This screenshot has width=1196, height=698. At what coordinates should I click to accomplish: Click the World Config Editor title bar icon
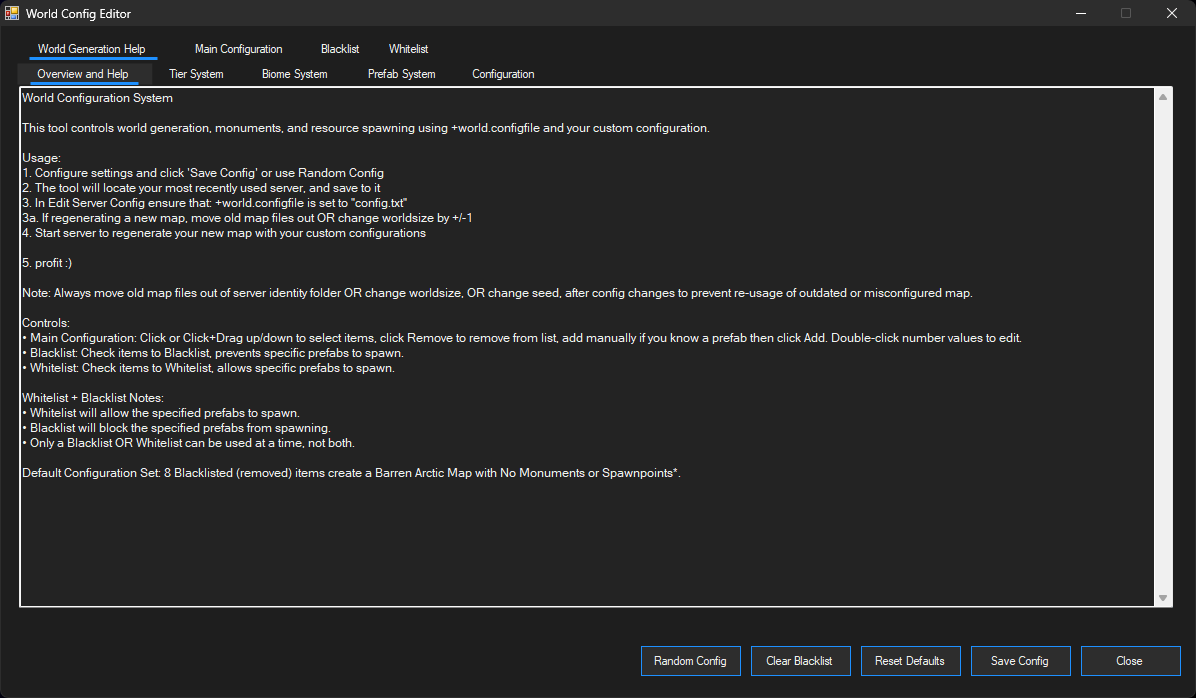tap(14, 13)
